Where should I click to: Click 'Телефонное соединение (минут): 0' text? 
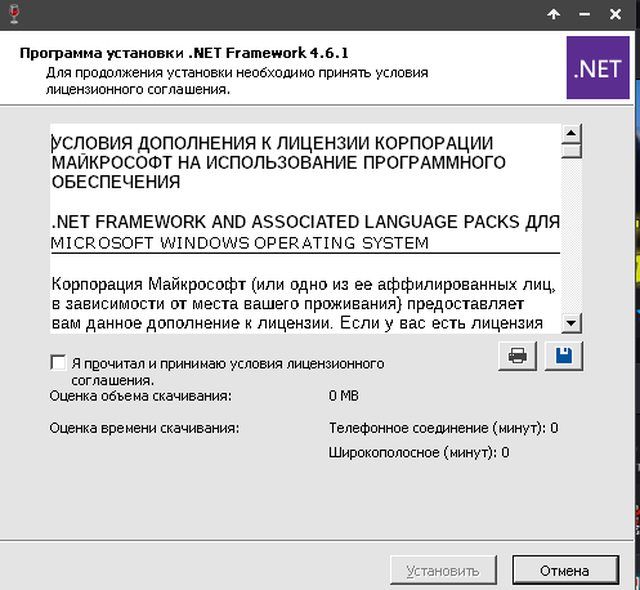click(x=443, y=428)
